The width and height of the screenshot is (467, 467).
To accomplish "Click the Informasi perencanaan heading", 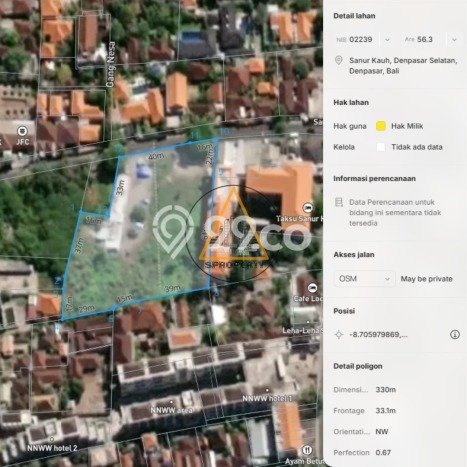I will 374,178.
